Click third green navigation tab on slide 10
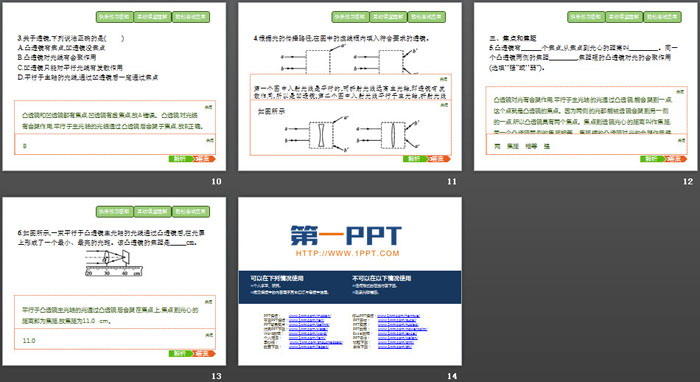The image size is (700, 382). click(191, 17)
